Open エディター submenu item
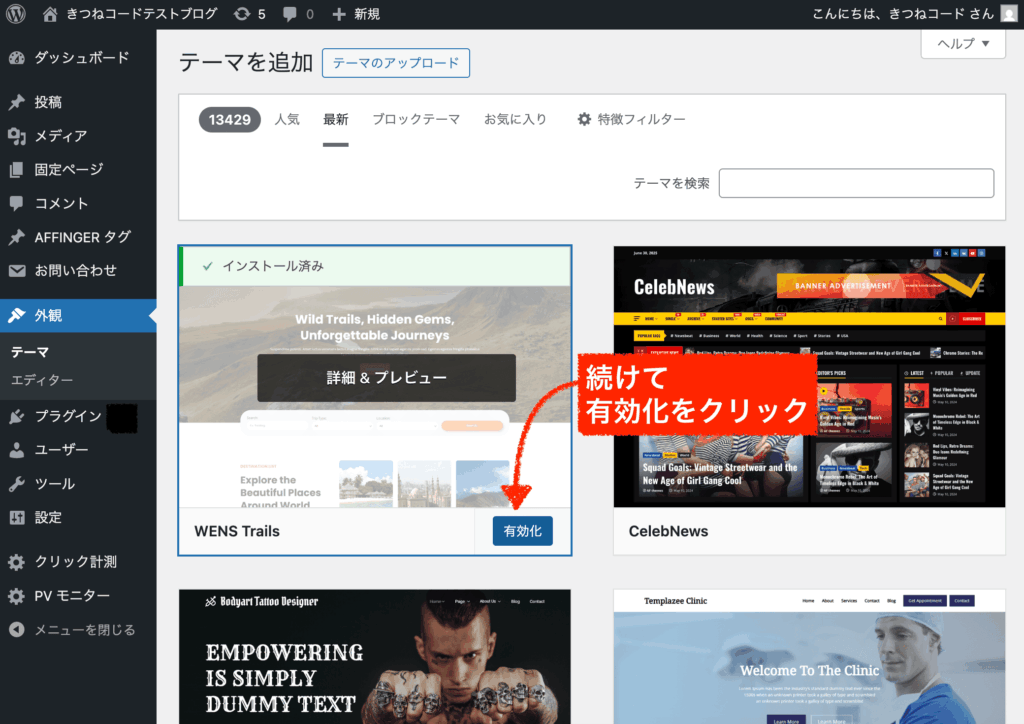1024x724 pixels. 42,380
